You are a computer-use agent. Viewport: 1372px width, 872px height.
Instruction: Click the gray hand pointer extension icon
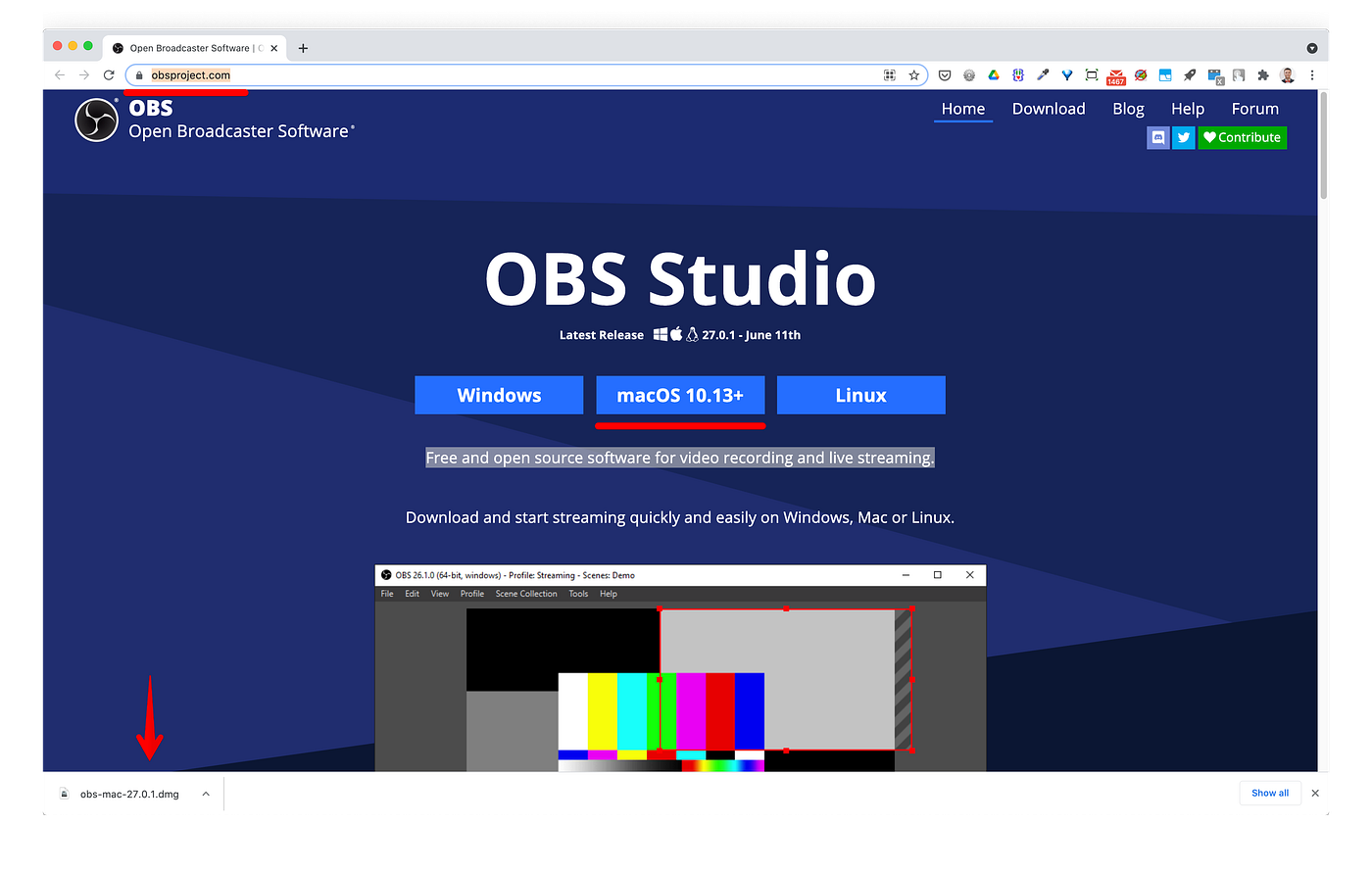tap(1239, 75)
